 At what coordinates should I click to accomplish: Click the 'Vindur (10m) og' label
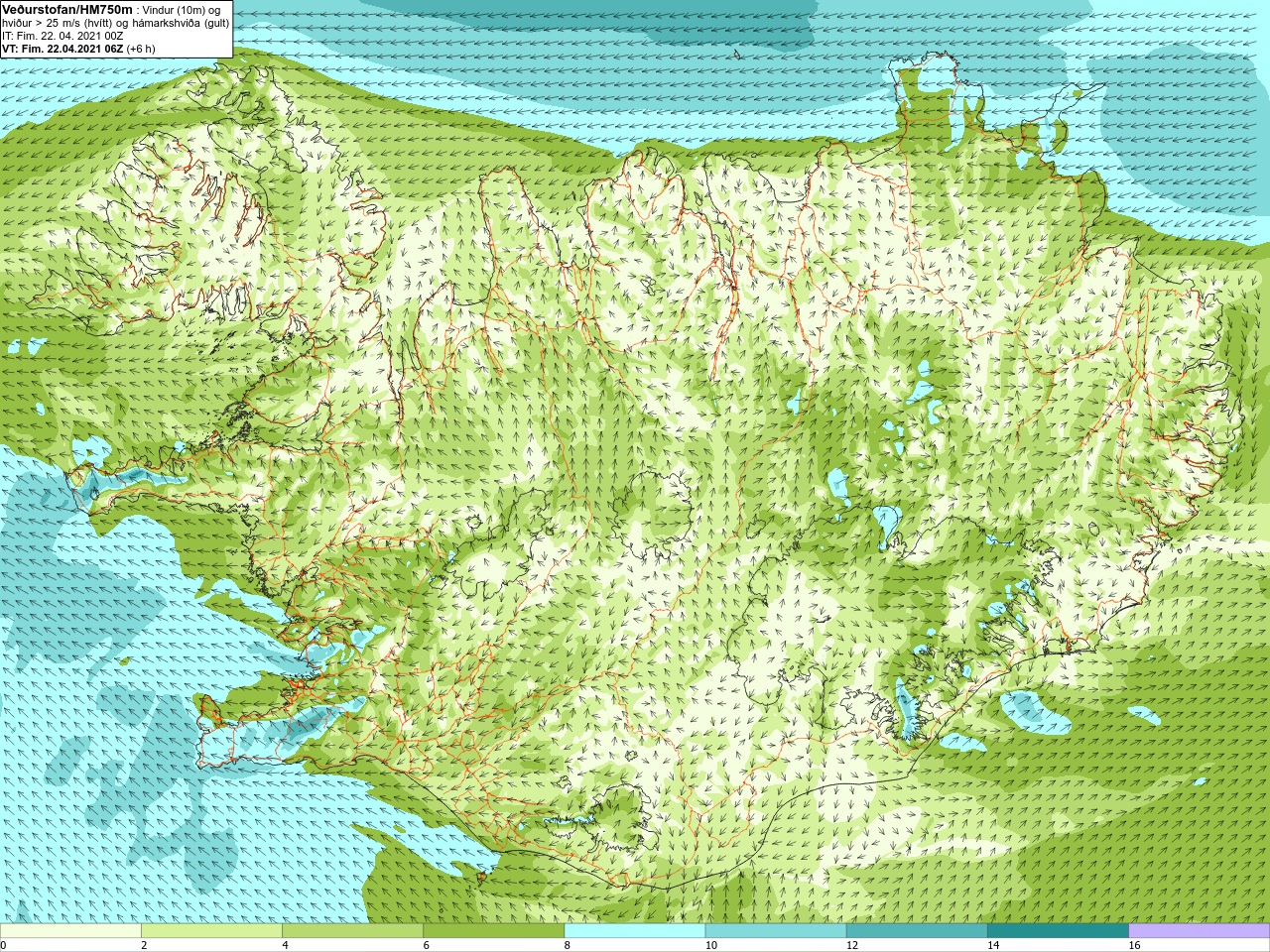pos(183,10)
